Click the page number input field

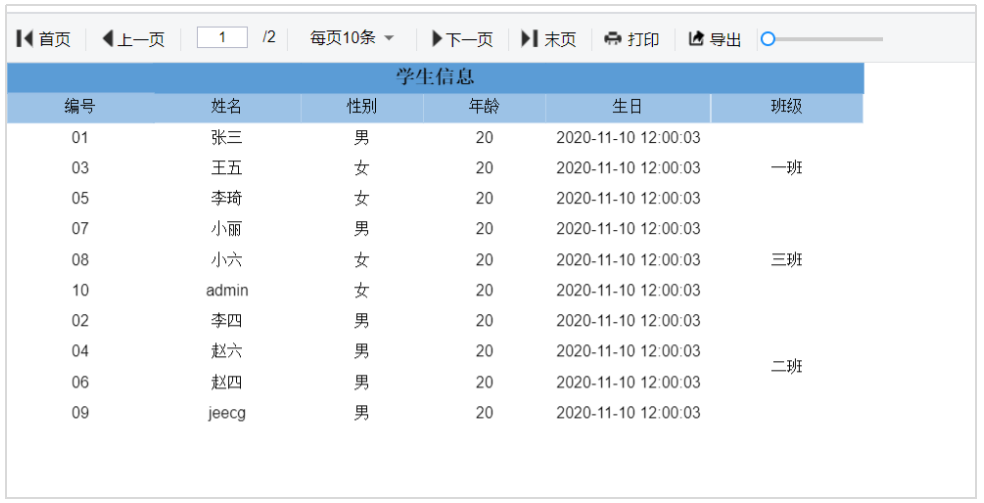[222, 38]
